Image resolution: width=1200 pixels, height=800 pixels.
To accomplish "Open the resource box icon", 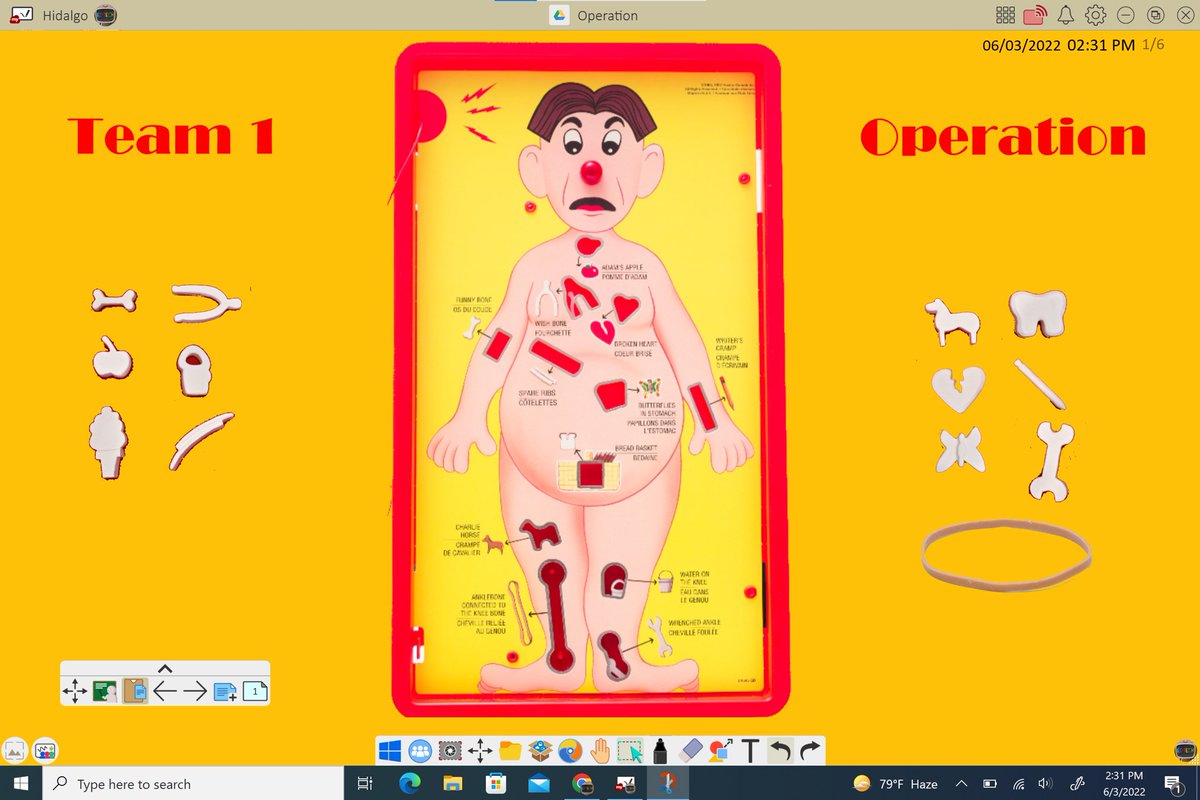I will [541, 751].
